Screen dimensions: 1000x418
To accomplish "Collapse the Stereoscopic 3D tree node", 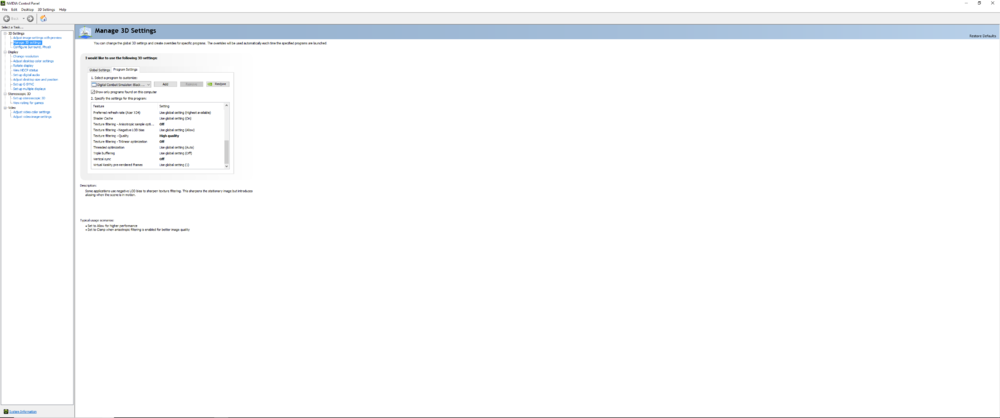I will point(4,93).
